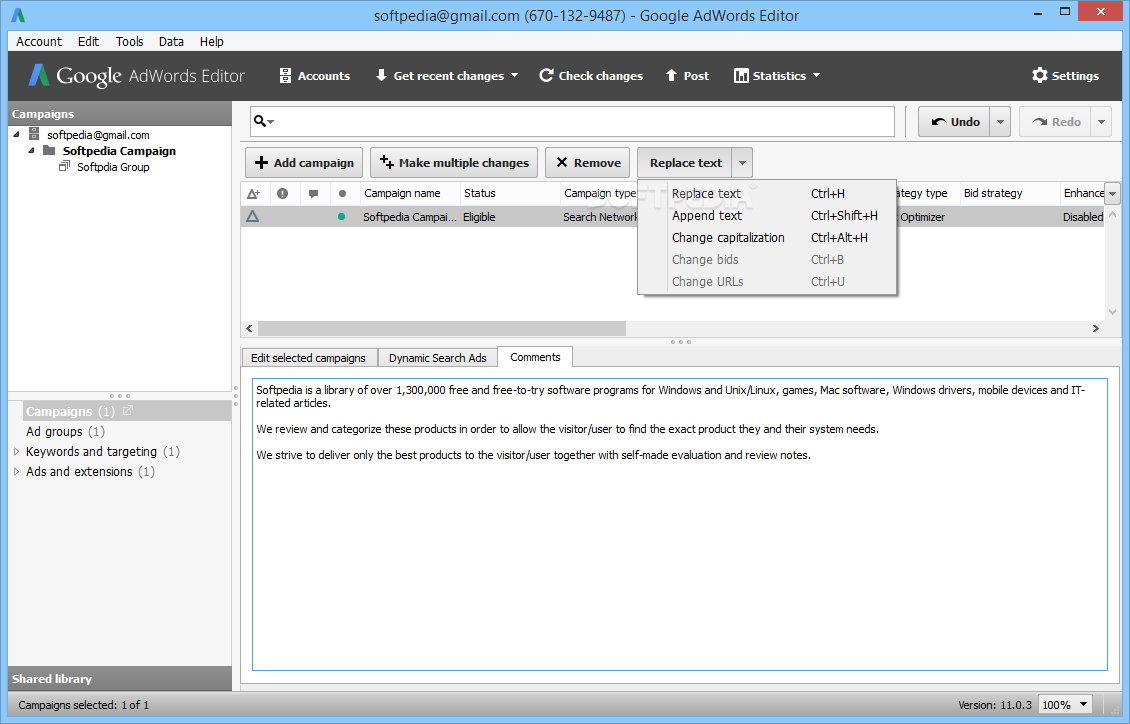
Task: Click the Remove button
Action: pyautogui.click(x=587, y=163)
